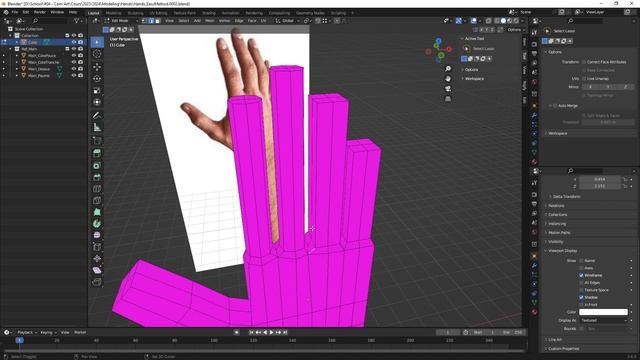Toggle Wireframe checkbox in Viewport Display
The width and height of the screenshot is (640, 360).
click(581, 276)
